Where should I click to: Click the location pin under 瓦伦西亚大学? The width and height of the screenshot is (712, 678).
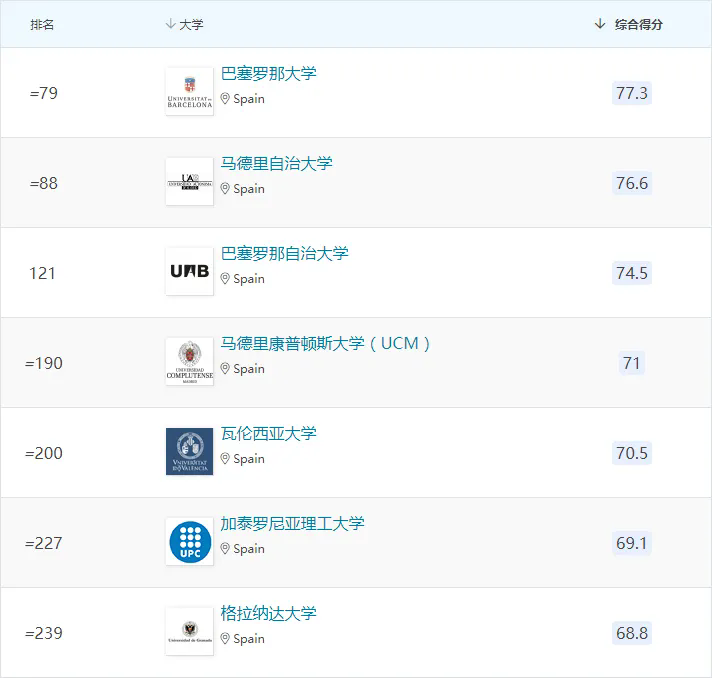coord(225,458)
